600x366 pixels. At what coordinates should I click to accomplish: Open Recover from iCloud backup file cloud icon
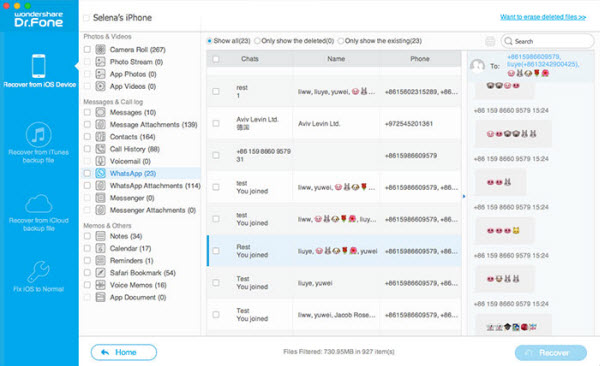[38, 204]
